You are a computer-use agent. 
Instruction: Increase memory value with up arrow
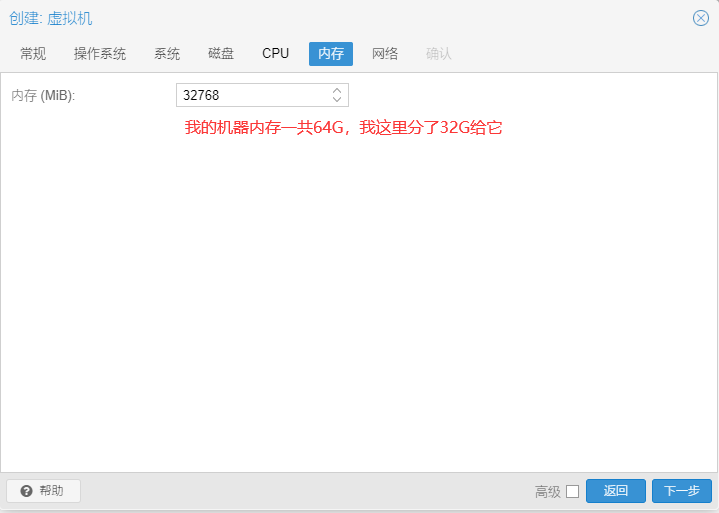point(337,90)
